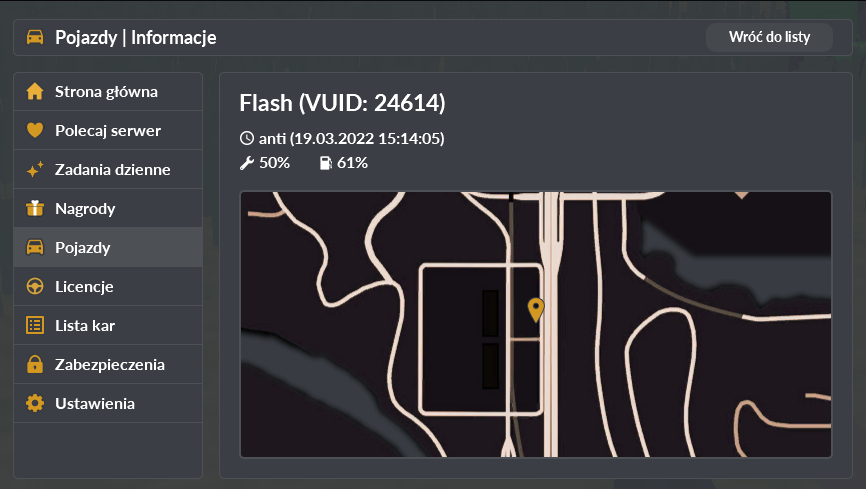Click the car icon in the header bar
This screenshot has height=489, width=866.
point(35,37)
